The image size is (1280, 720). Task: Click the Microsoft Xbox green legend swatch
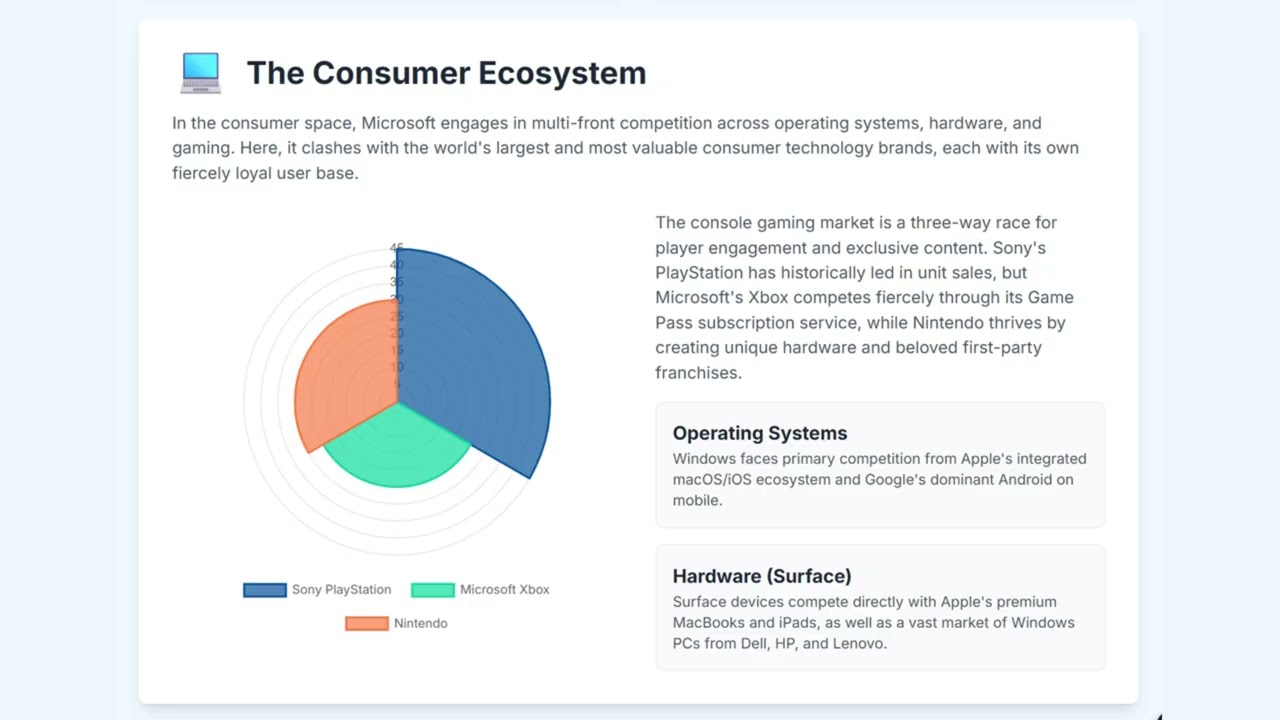pyautogui.click(x=433, y=590)
